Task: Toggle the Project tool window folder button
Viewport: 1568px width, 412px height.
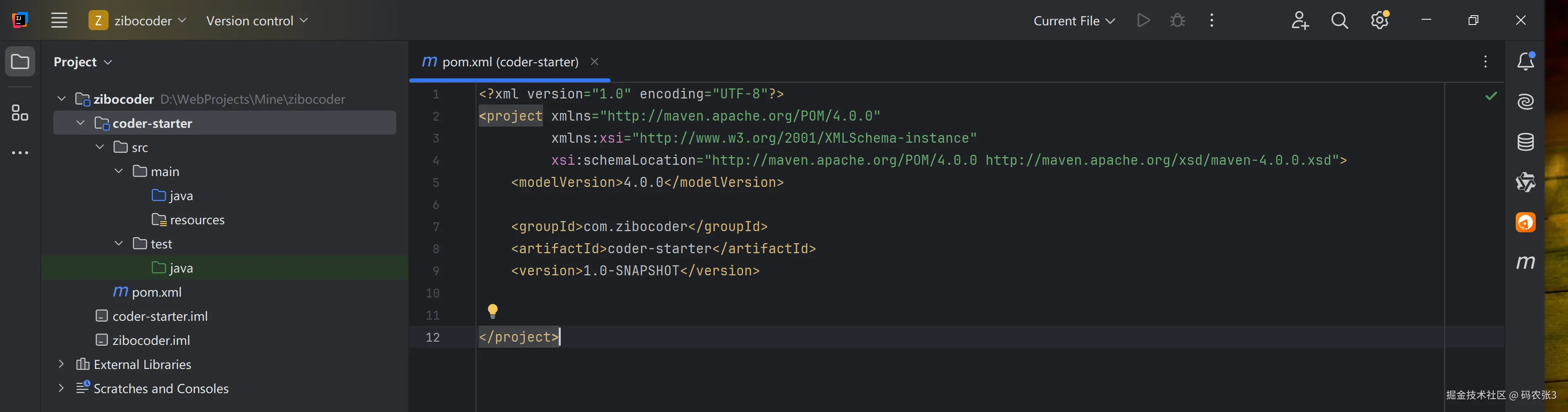Action: click(x=20, y=61)
